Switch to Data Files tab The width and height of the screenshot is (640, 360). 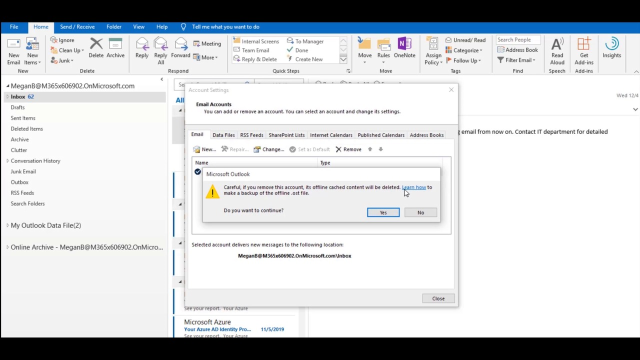tap(224, 135)
